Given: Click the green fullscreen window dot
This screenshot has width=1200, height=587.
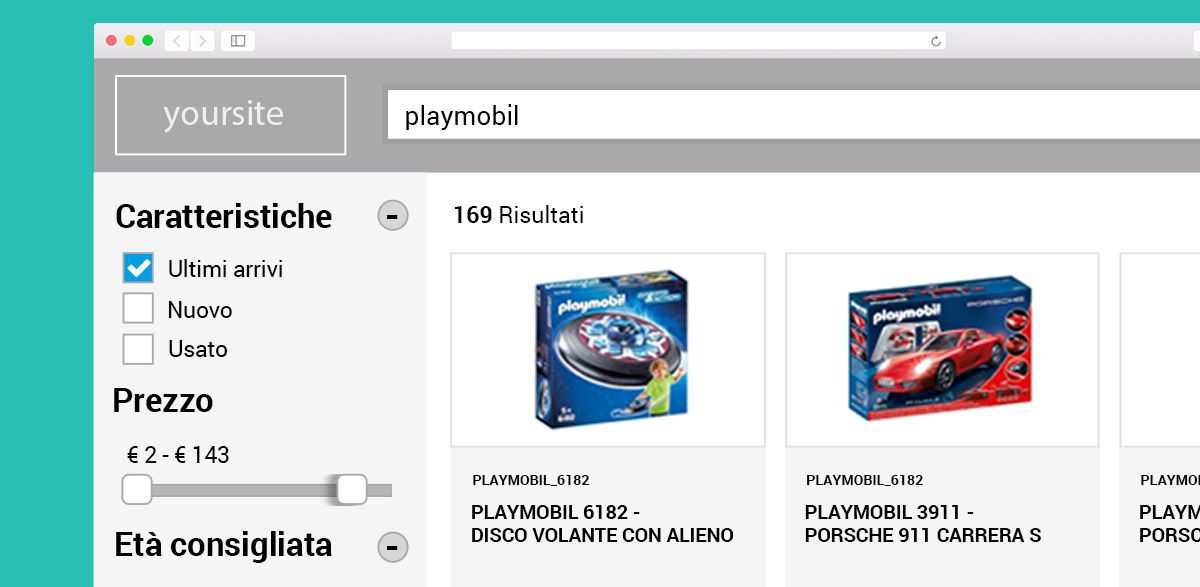Looking at the screenshot, I should click(x=148, y=41).
